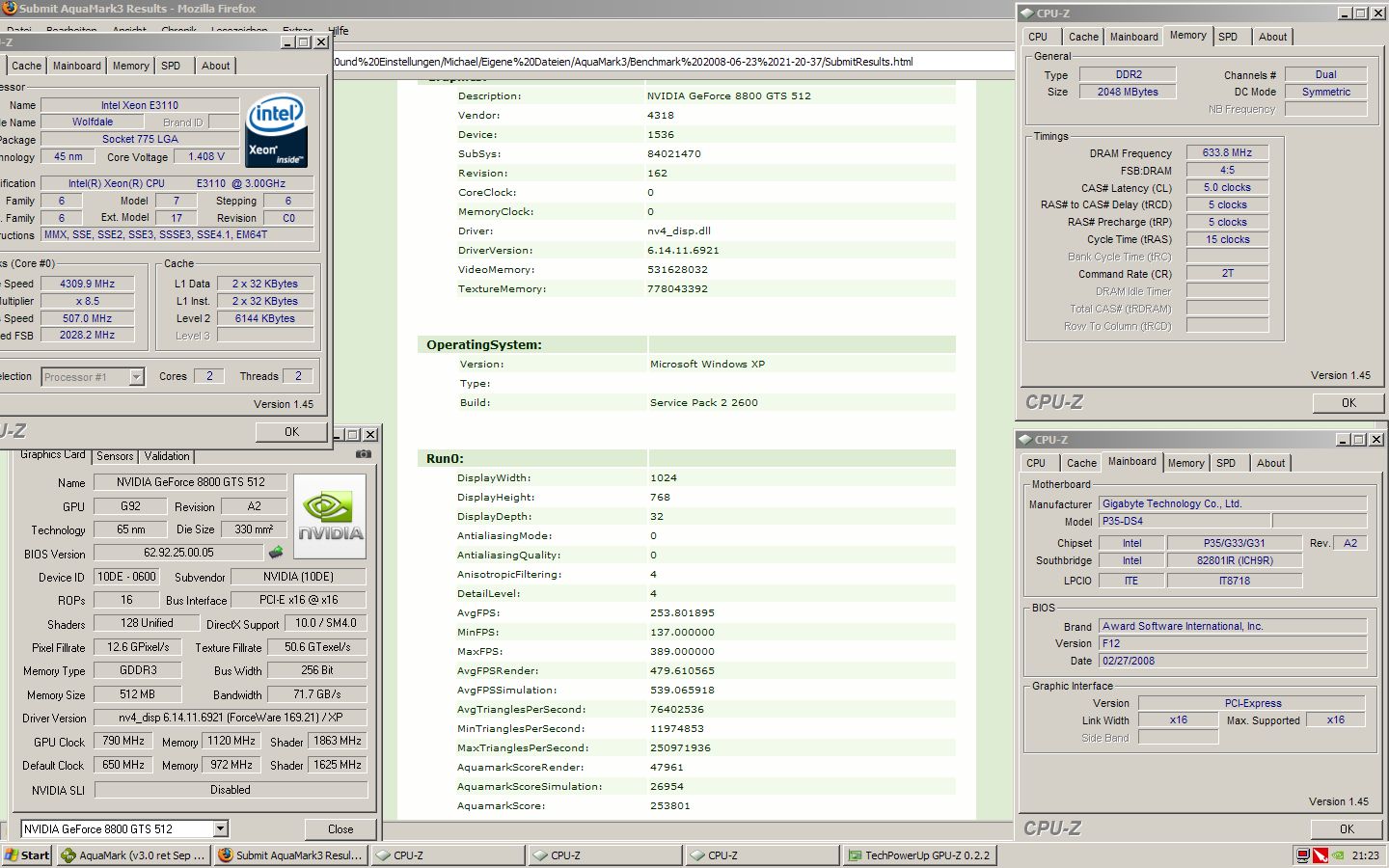Open Cache tab in left CPU-Z window
The image size is (1389, 868).
26,66
